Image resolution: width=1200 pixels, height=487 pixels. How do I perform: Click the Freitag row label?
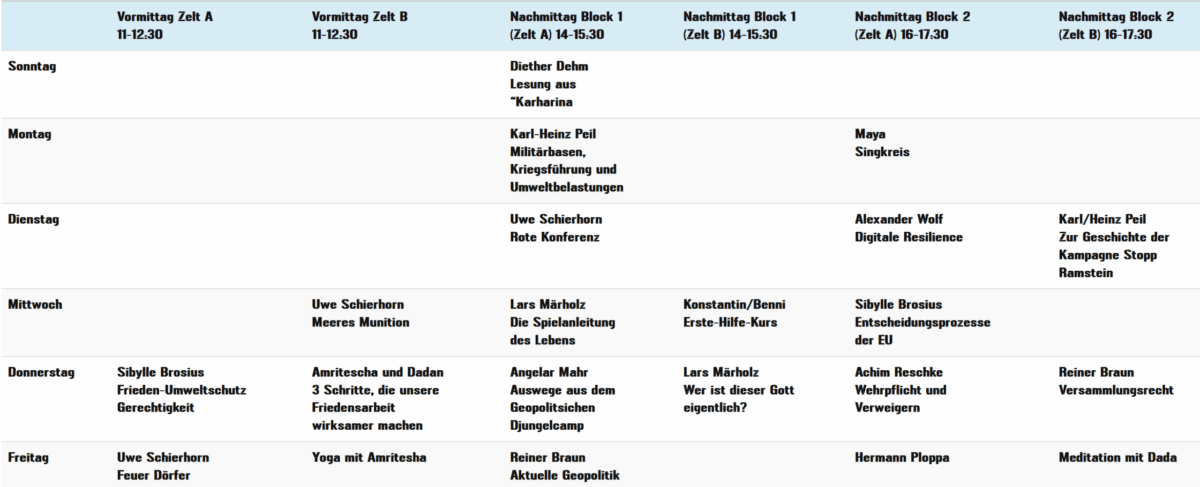[x=28, y=457]
